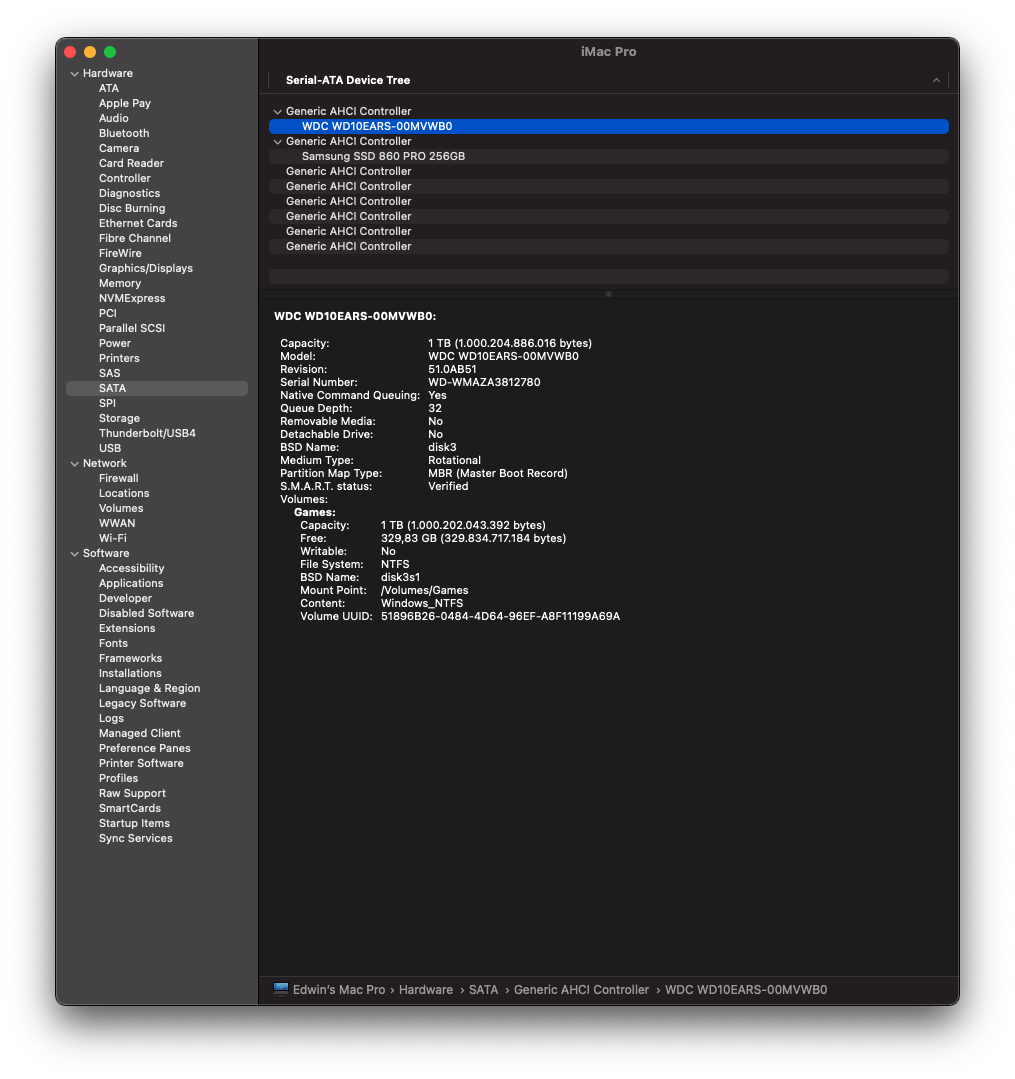Click the green zoom window button
Screen dimensions: 1015x1079
(110, 52)
